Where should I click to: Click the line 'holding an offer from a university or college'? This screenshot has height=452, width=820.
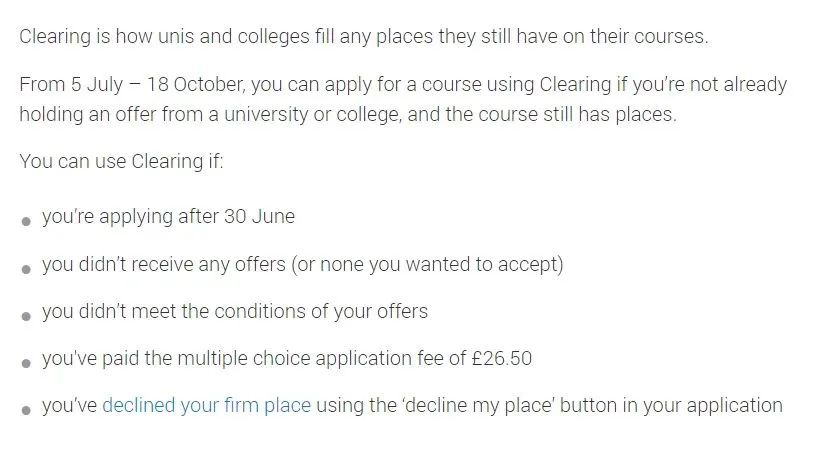[210, 114]
